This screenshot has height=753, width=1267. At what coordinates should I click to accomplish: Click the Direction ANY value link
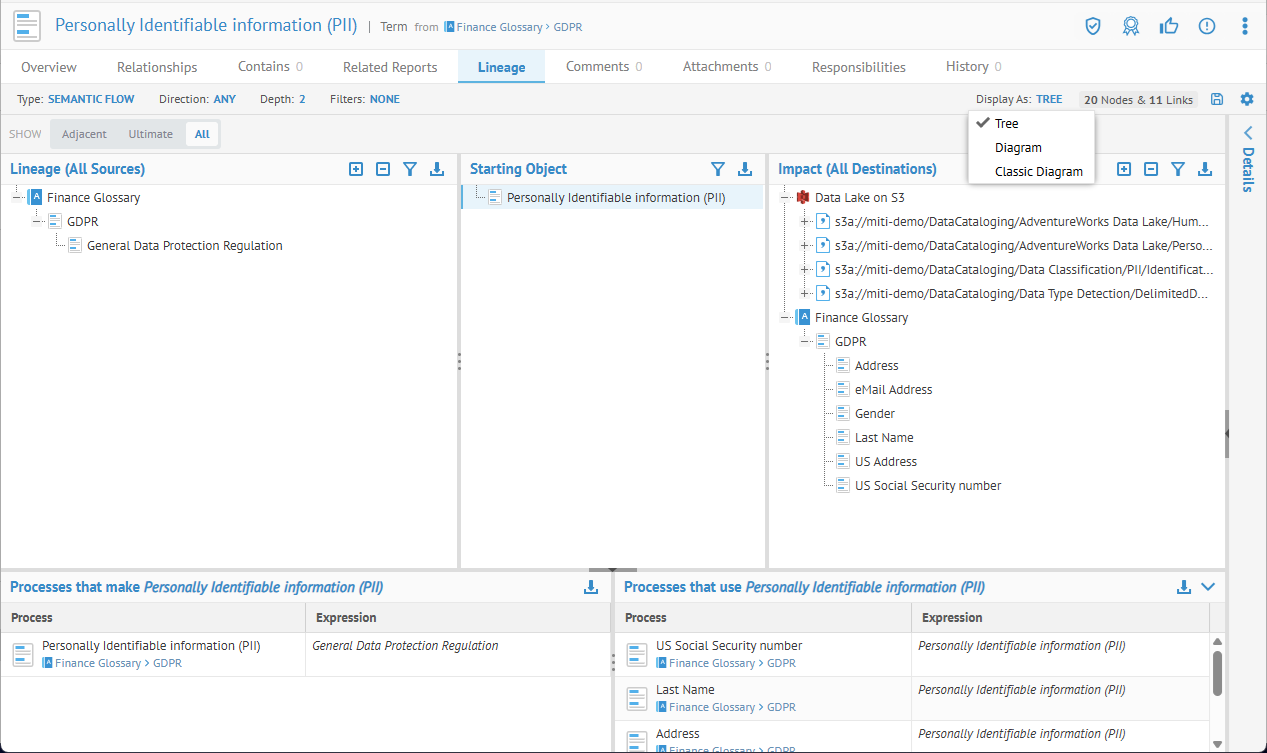(x=224, y=99)
